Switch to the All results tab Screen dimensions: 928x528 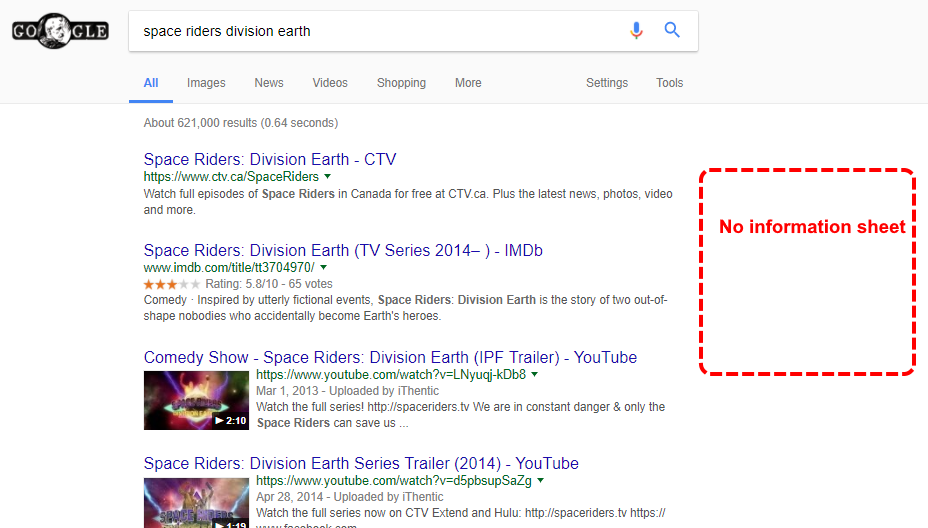[151, 83]
